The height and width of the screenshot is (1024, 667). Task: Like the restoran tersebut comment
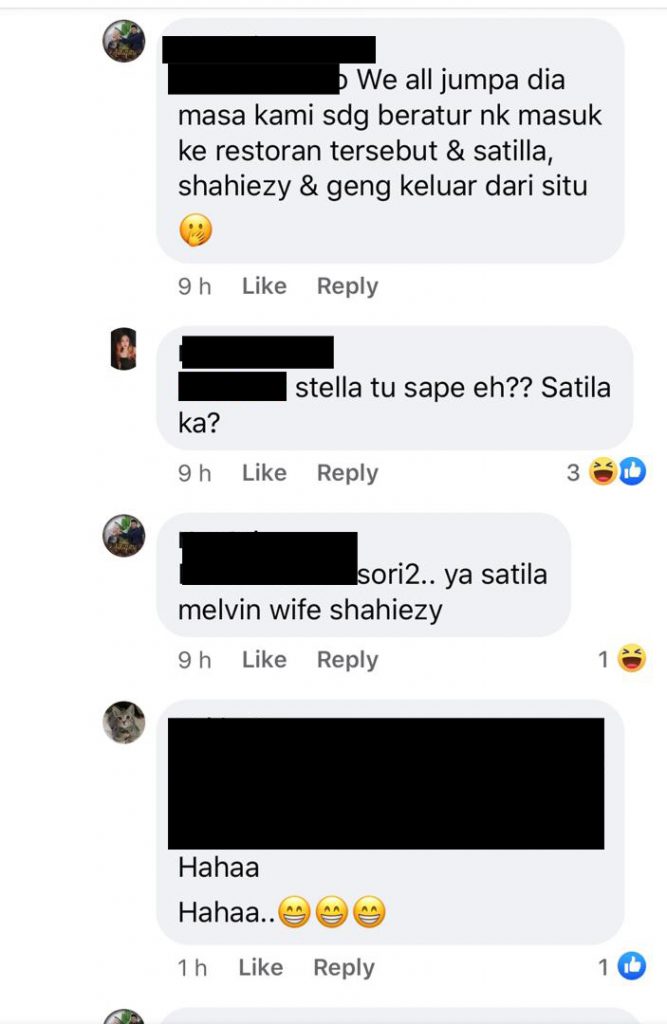click(264, 286)
